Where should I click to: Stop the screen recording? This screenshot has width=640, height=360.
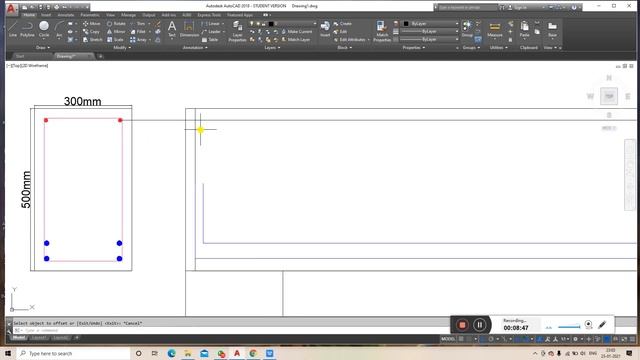pyautogui.click(x=462, y=325)
